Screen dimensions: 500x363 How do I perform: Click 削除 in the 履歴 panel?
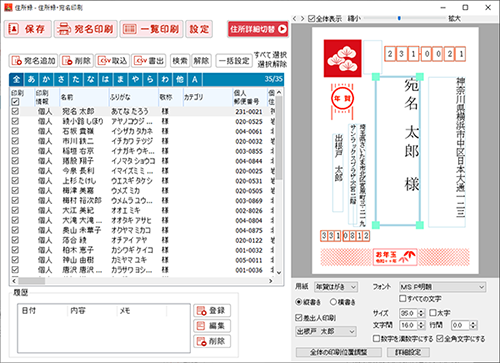point(212,341)
